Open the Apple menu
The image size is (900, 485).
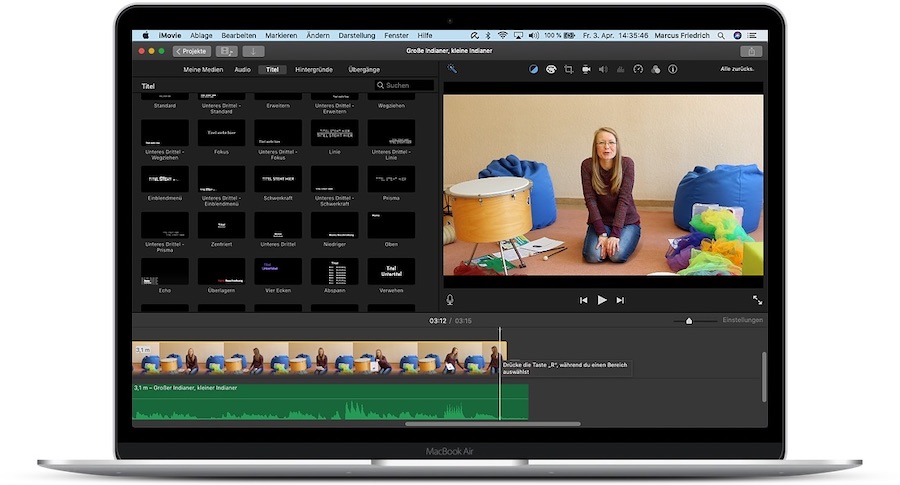[x=145, y=36]
